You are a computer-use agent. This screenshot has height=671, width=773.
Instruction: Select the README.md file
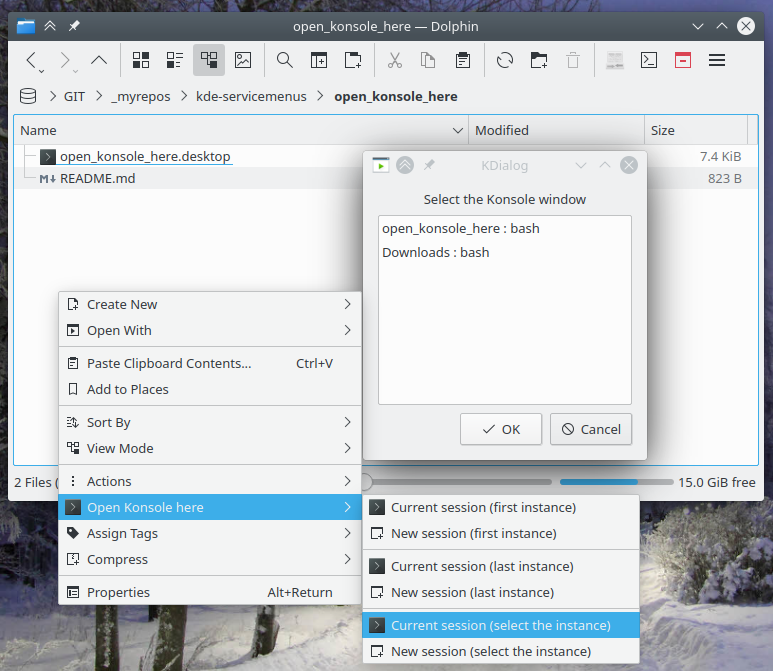pyautogui.click(x=97, y=178)
